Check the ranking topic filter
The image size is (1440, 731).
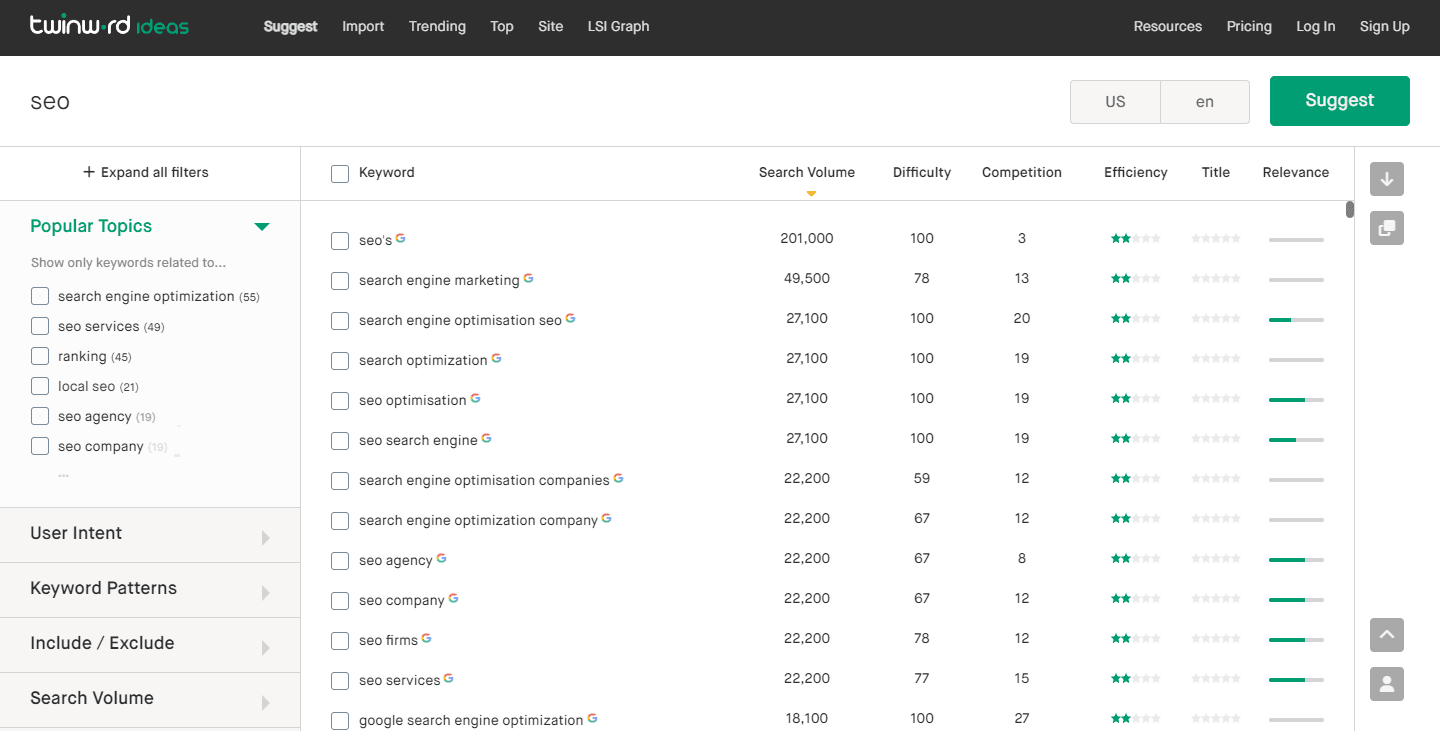[x=40, y=356]
